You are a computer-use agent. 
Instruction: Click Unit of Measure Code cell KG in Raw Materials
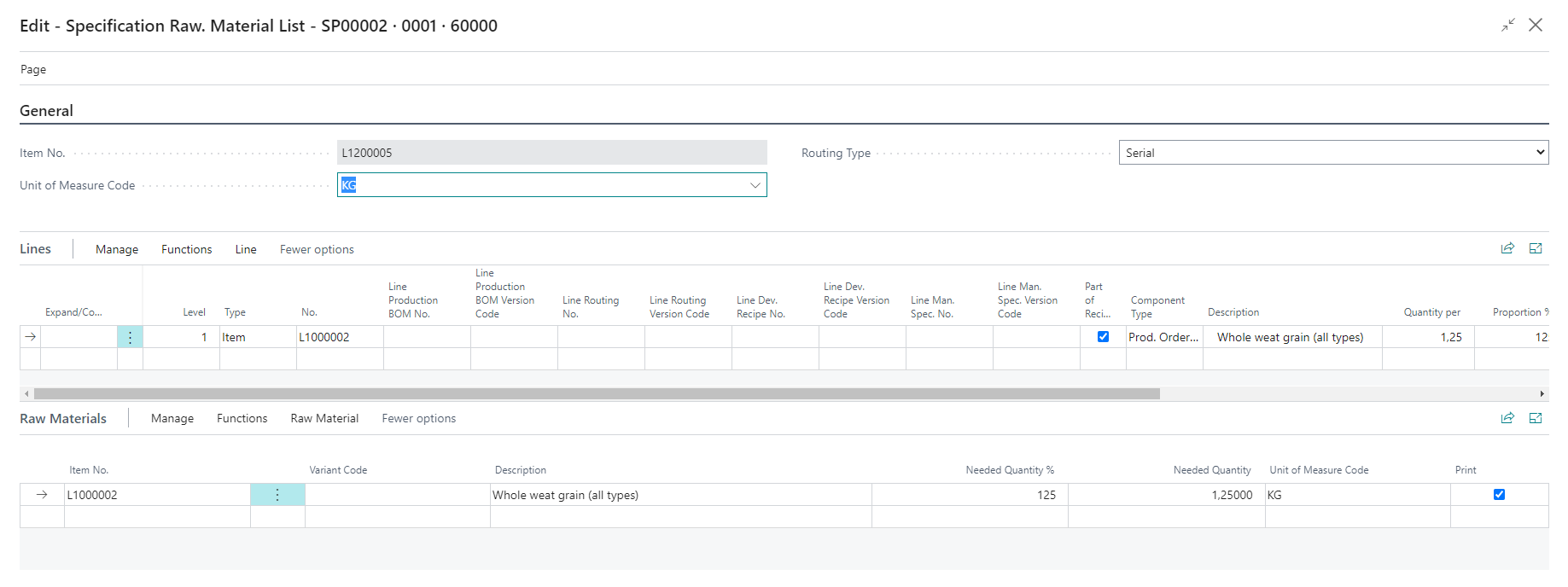[x=1357, y=495]
